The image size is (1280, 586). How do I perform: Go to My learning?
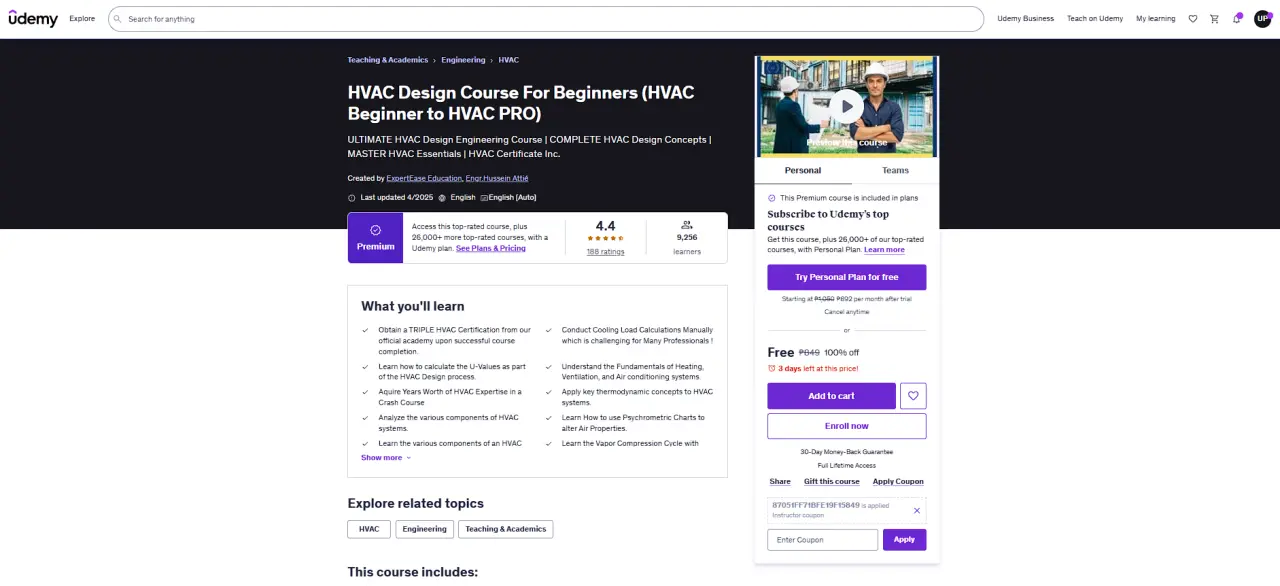pos(1156,19)
